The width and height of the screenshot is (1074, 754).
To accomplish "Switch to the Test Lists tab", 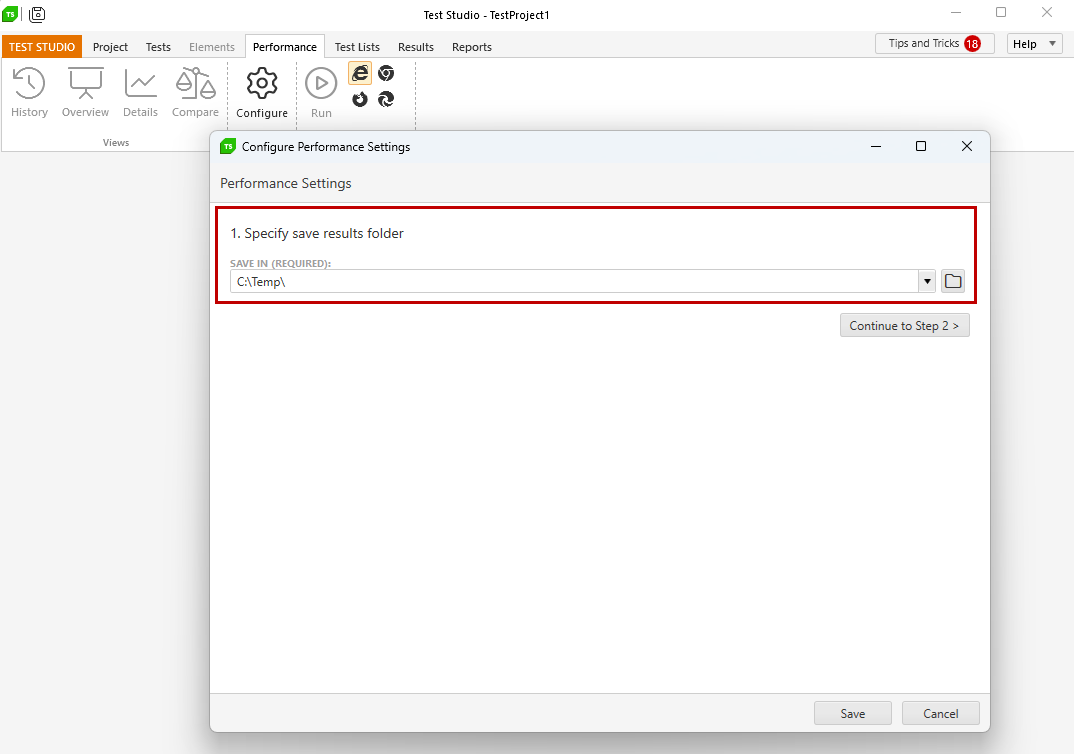I will click(x=357, y=47).
